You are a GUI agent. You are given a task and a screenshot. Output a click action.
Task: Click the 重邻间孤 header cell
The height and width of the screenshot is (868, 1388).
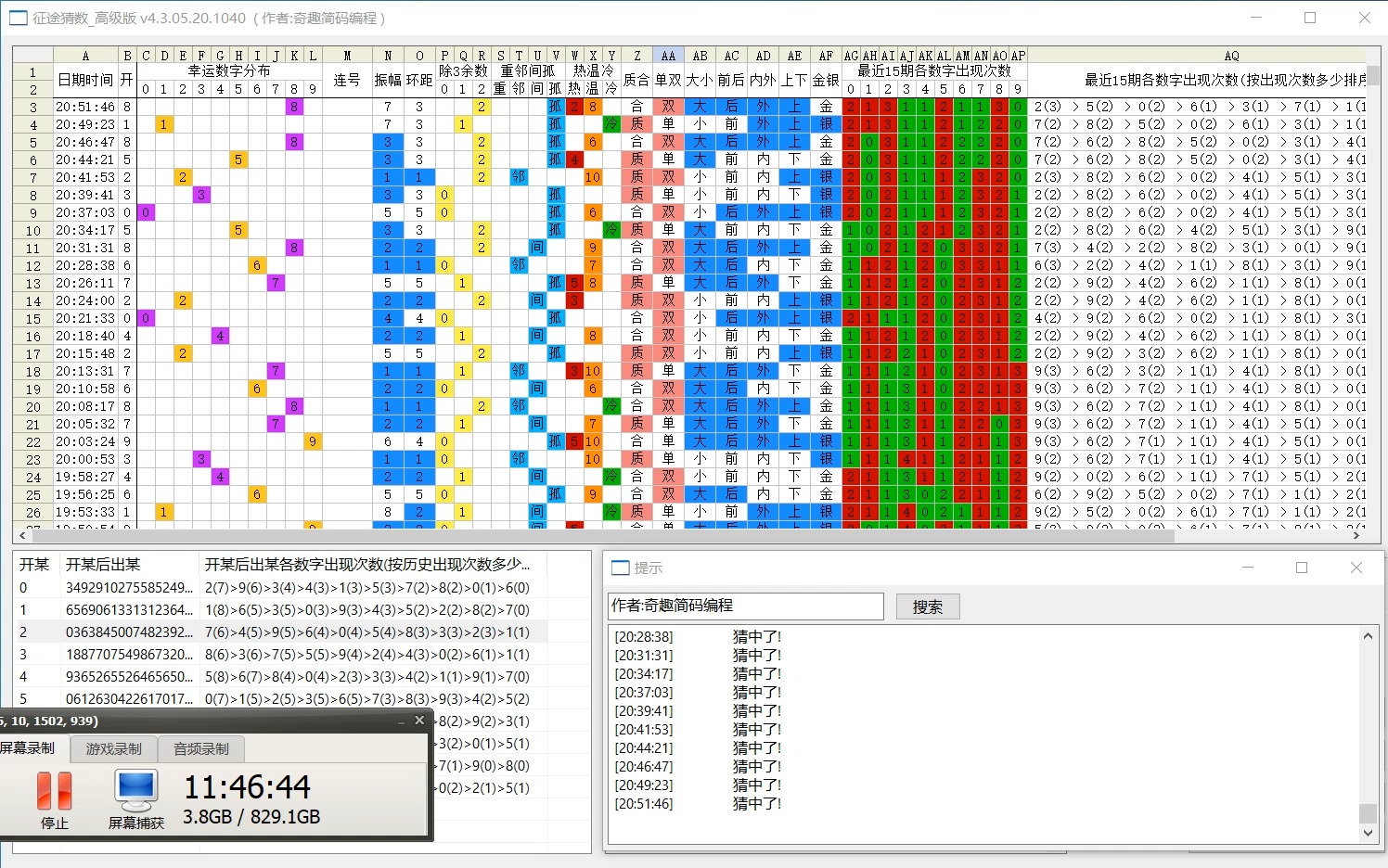click(528, 71)
